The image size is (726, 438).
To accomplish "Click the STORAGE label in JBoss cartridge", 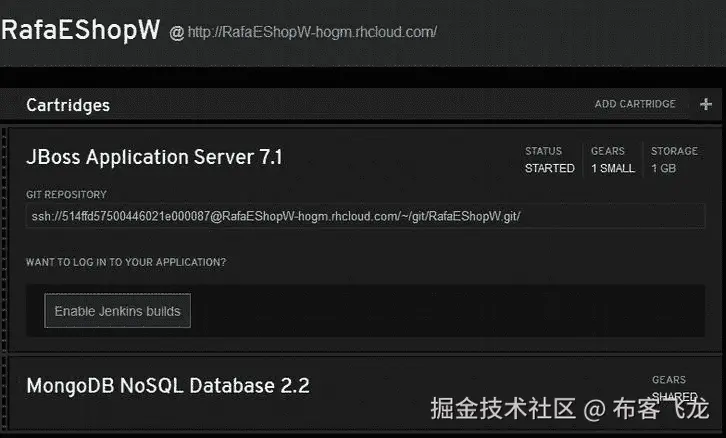I will tap(674, 151).
